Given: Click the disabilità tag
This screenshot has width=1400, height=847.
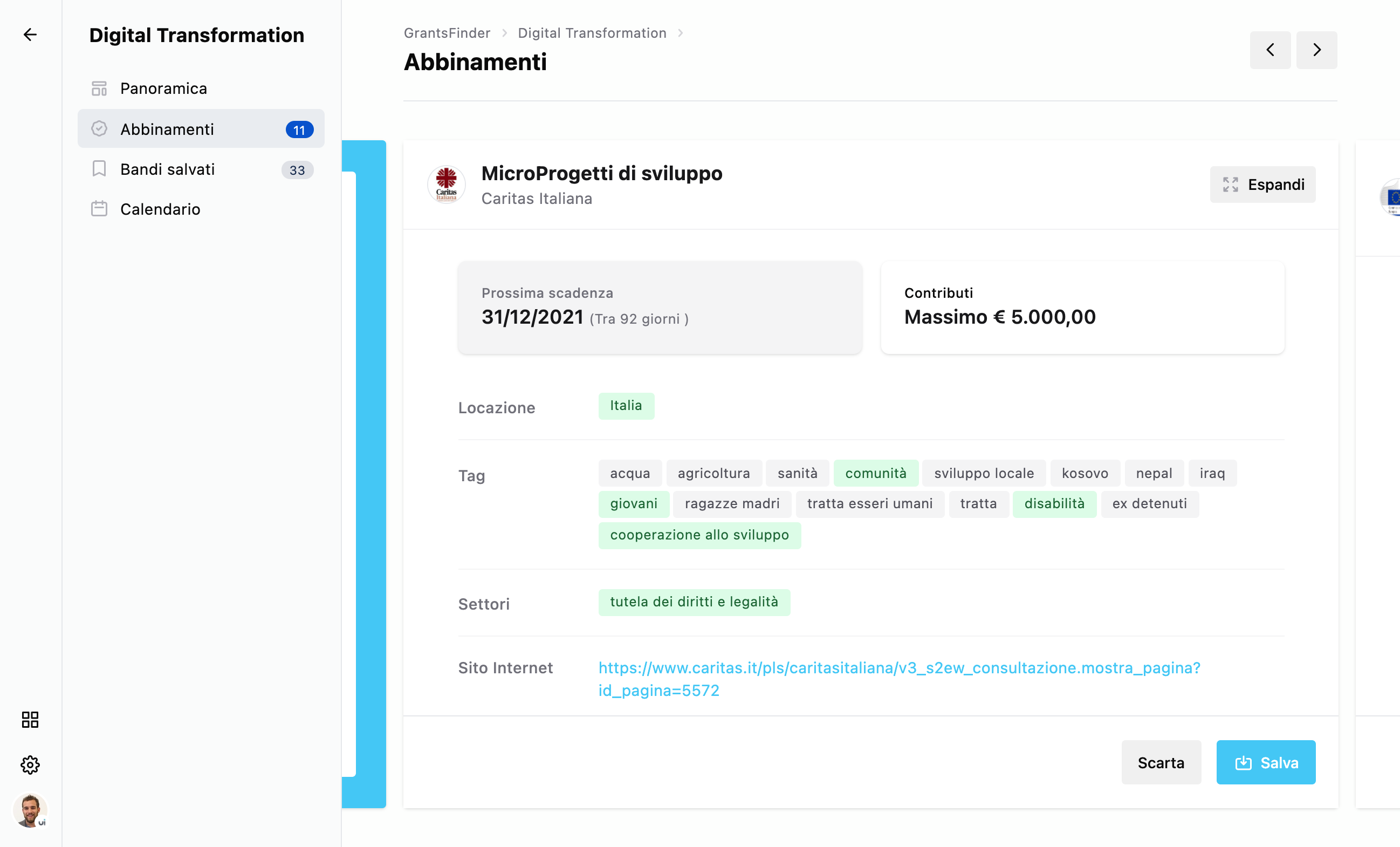Looking at the screenshot, I should (x=1054, y=504).
